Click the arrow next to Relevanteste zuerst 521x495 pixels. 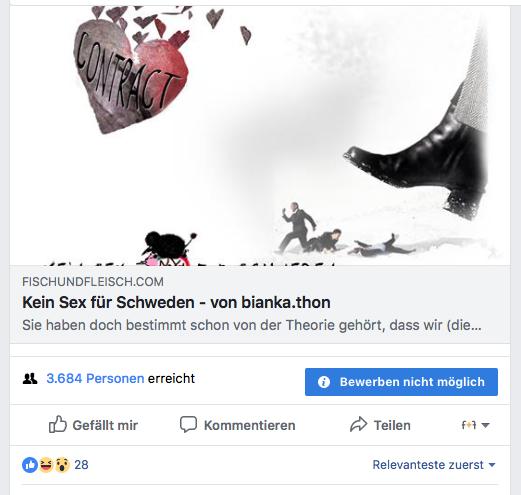(x=492, y=465)
